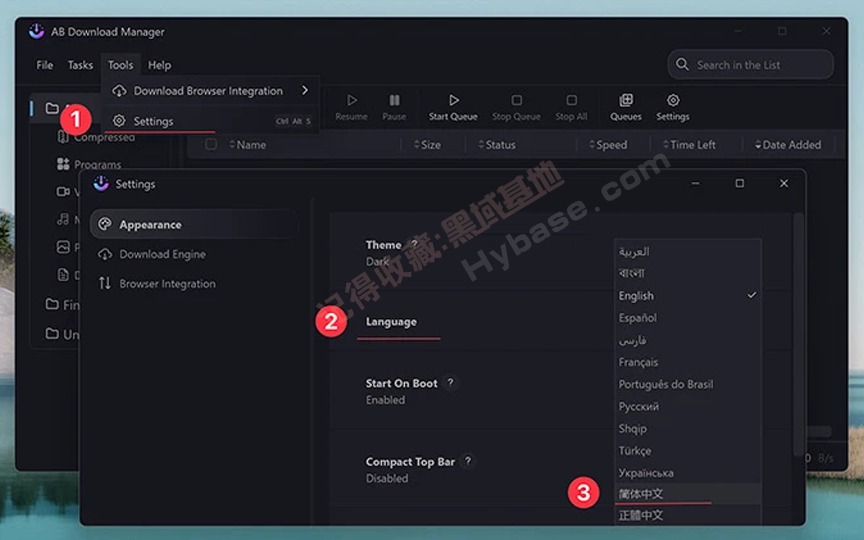Choose 简体中文 language option
Viewport: 864px width, 540px height.
[688, 494]
